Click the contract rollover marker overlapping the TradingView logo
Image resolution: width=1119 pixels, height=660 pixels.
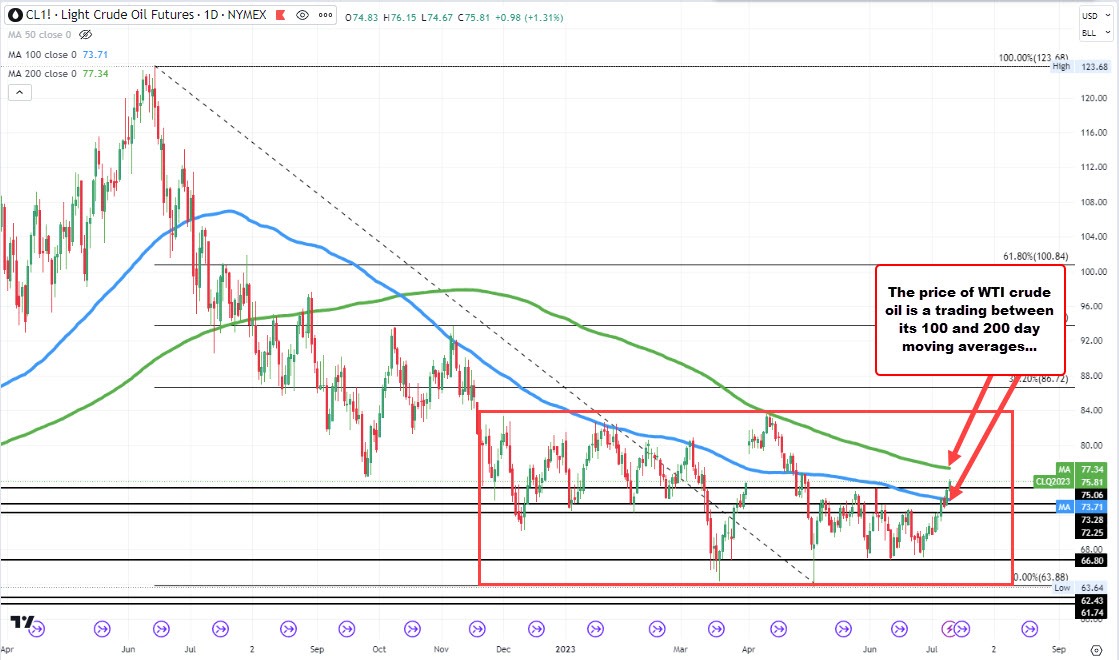(37, 629)
